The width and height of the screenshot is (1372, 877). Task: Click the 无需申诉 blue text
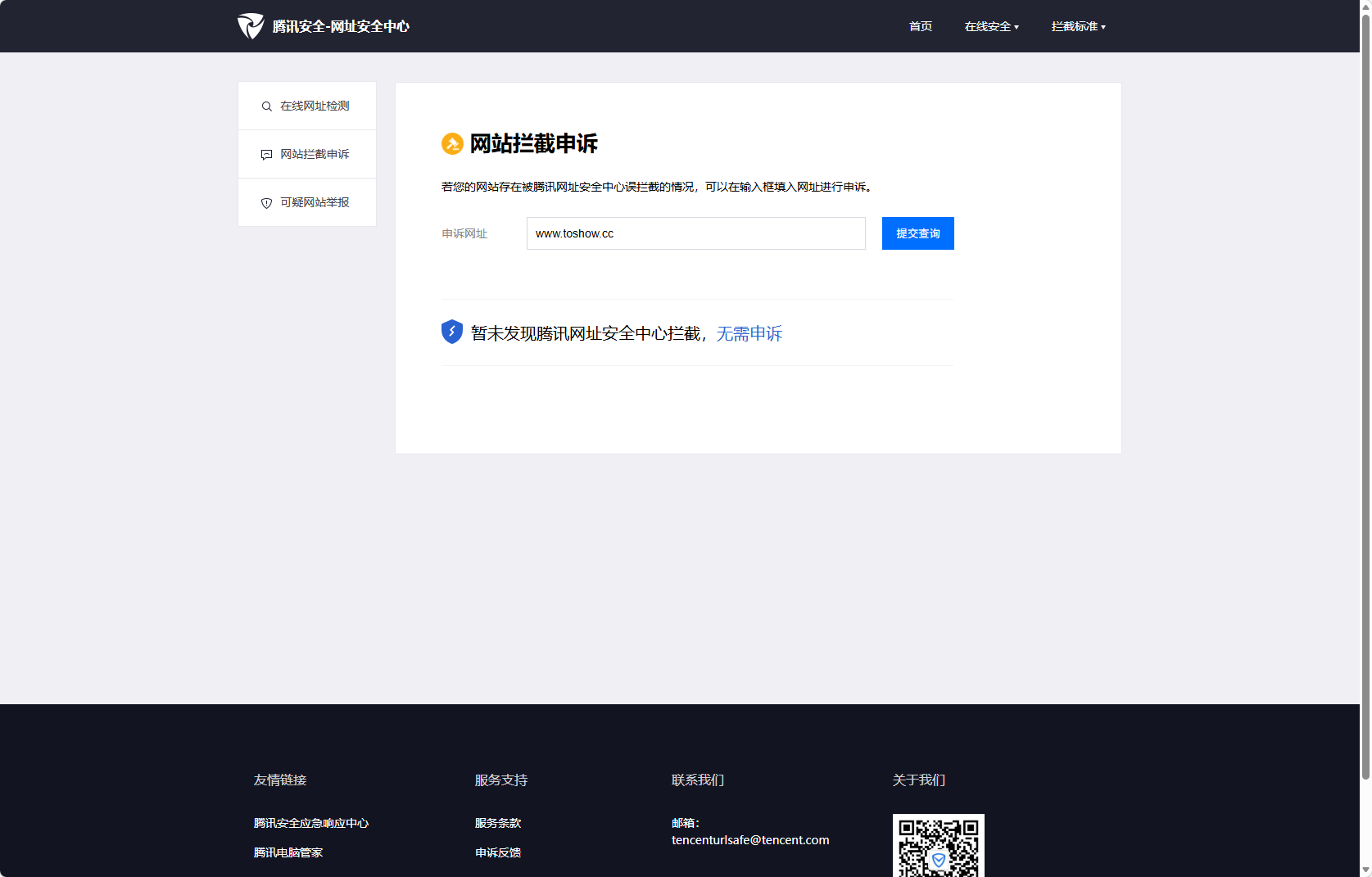[x=749, y=333]
